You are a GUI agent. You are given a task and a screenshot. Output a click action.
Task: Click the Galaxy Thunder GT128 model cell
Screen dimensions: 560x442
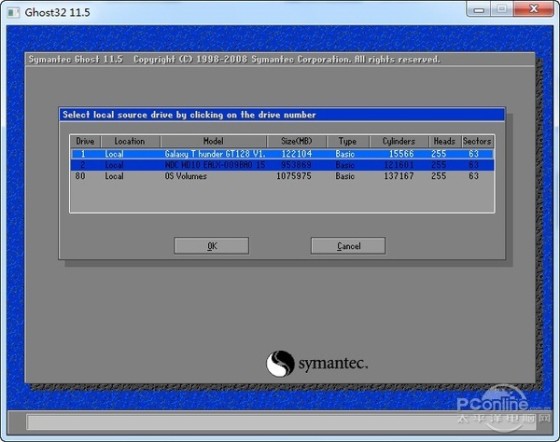click(215, 154)
